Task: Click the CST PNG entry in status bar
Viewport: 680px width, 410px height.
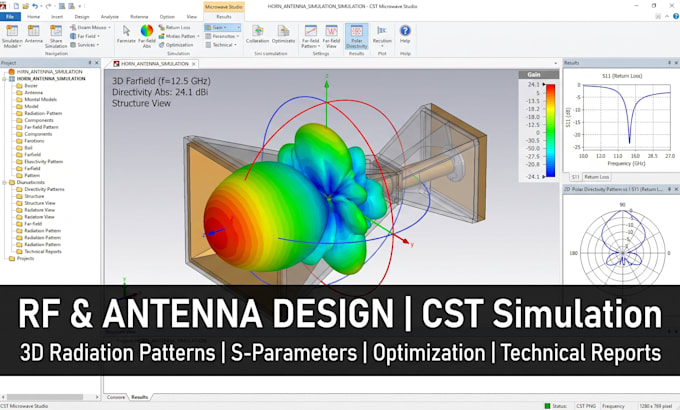Action: 586,406
